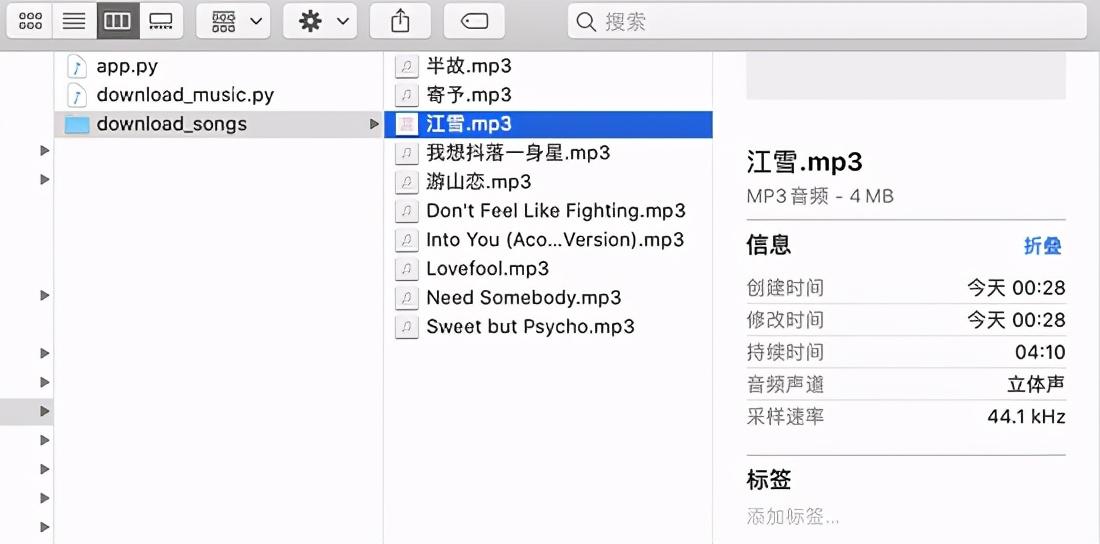Click the MP3 音频 - 4 MB subtitle
This screenshot has width=1100, height=544.
[820, 196]
